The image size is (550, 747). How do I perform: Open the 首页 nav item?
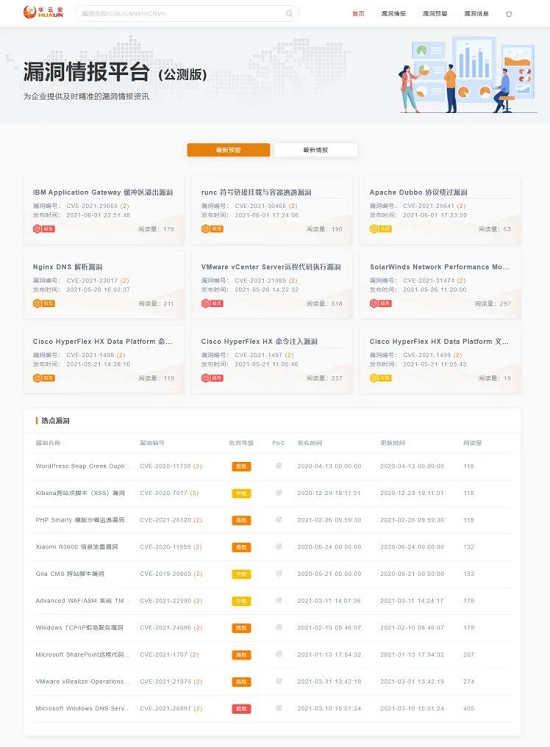click(x=358, y=14)
